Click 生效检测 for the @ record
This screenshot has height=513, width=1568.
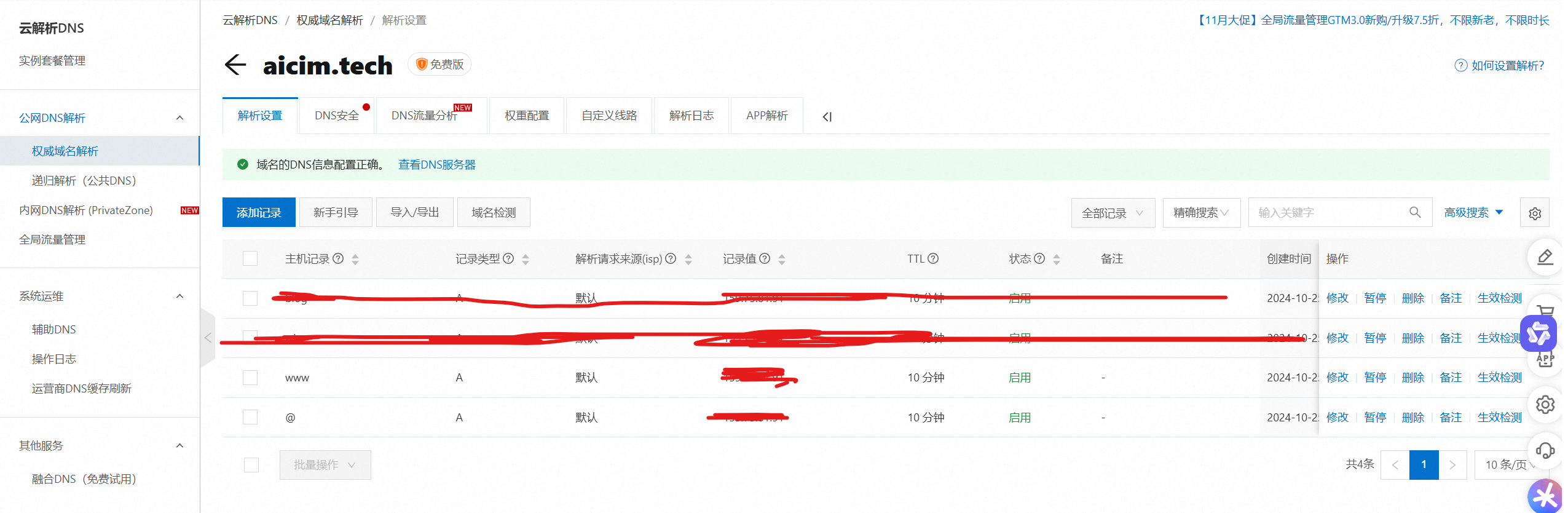click(x=1500, y=418)
